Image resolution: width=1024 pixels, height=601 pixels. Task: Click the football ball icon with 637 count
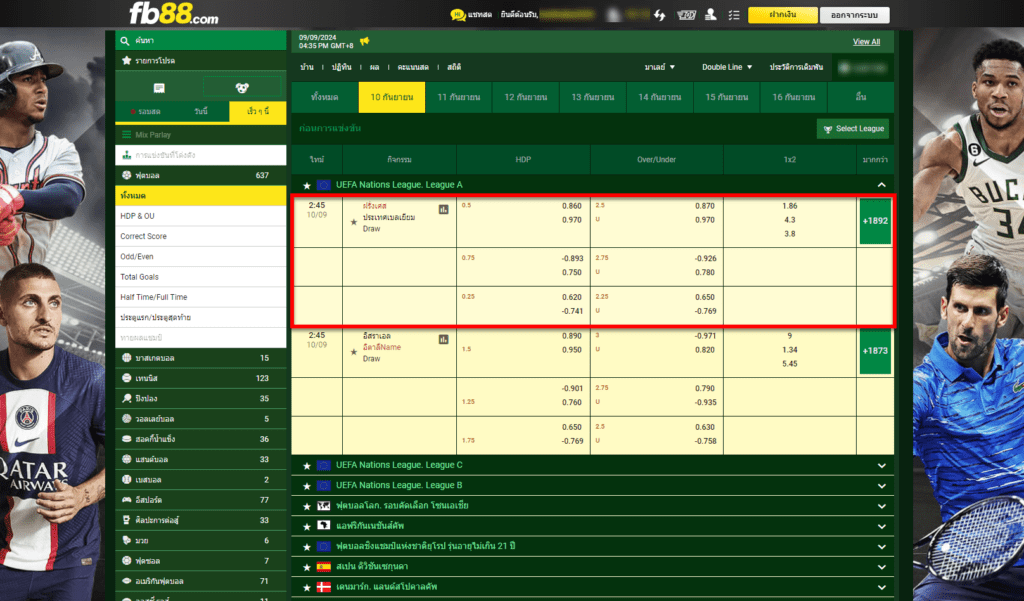(127, 175)
